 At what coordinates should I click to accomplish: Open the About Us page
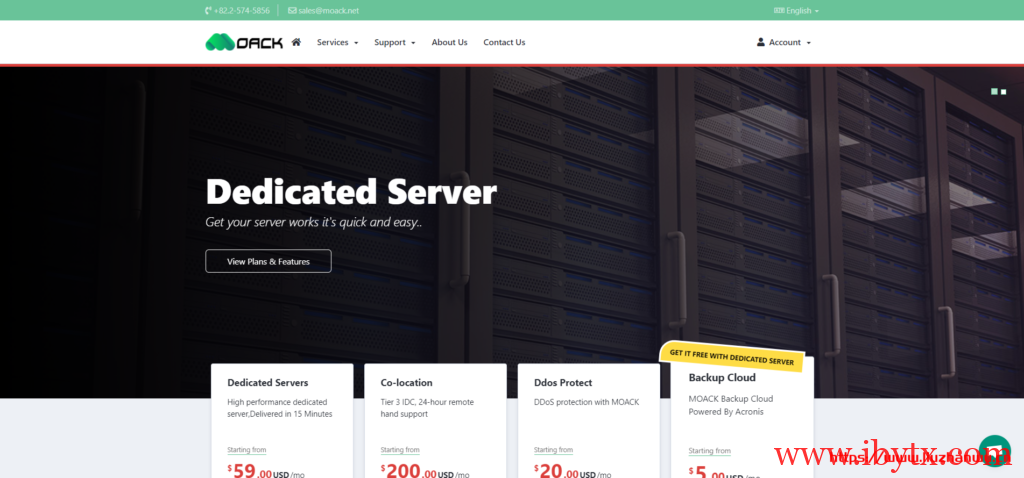click(449, 42)
